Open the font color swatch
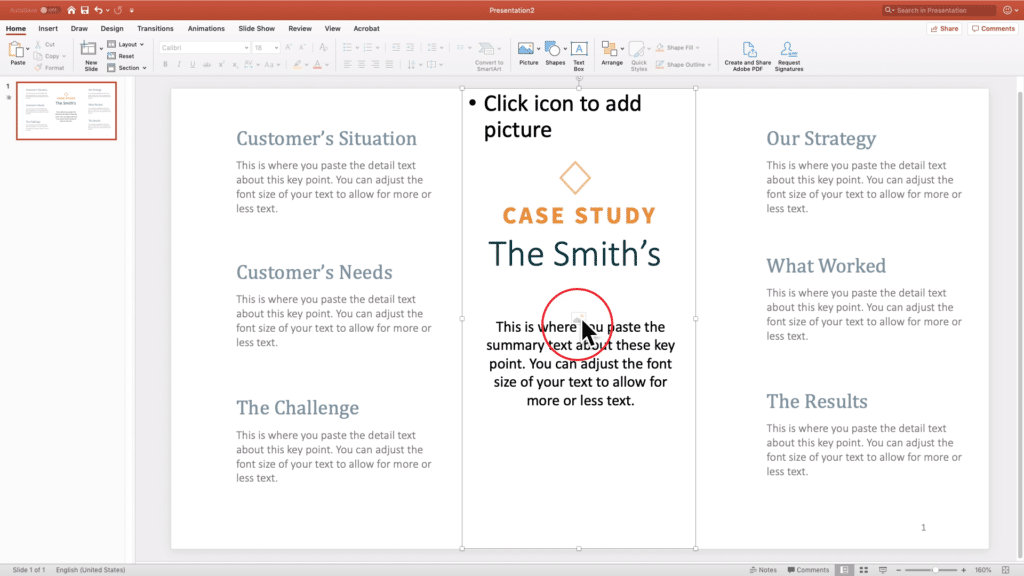Viewport: 1024px width, 576px height. (x=316, y=64)
